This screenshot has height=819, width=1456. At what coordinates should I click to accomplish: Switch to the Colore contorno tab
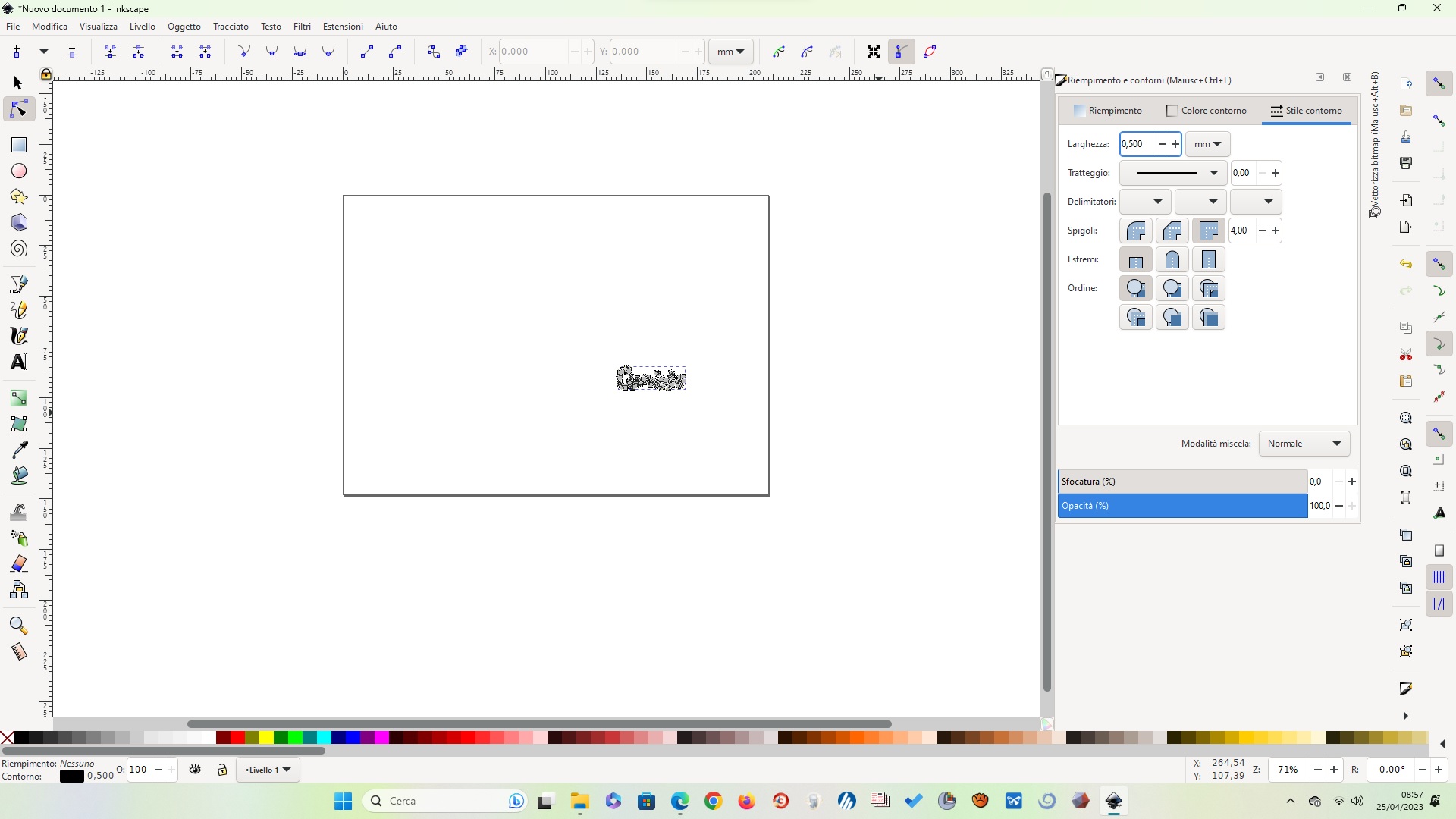click(x=1206, y=111)
